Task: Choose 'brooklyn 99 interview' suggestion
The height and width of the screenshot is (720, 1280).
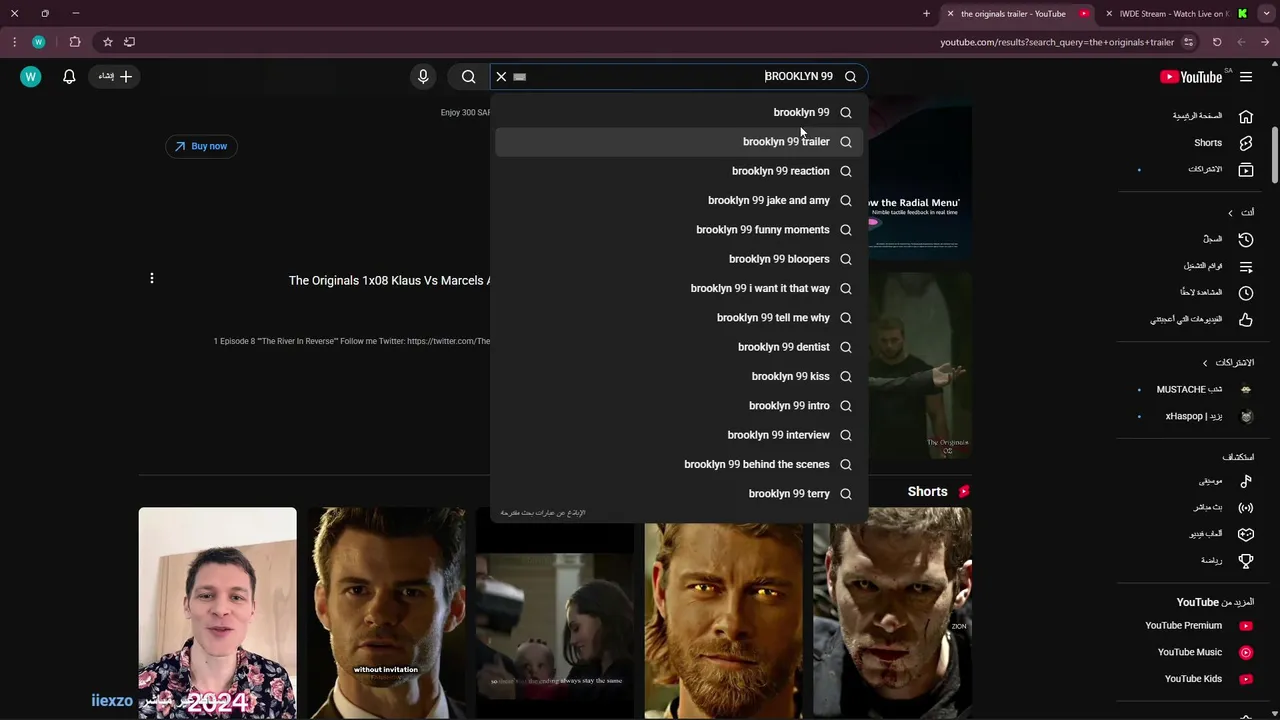Action: [x=679, y=435]
